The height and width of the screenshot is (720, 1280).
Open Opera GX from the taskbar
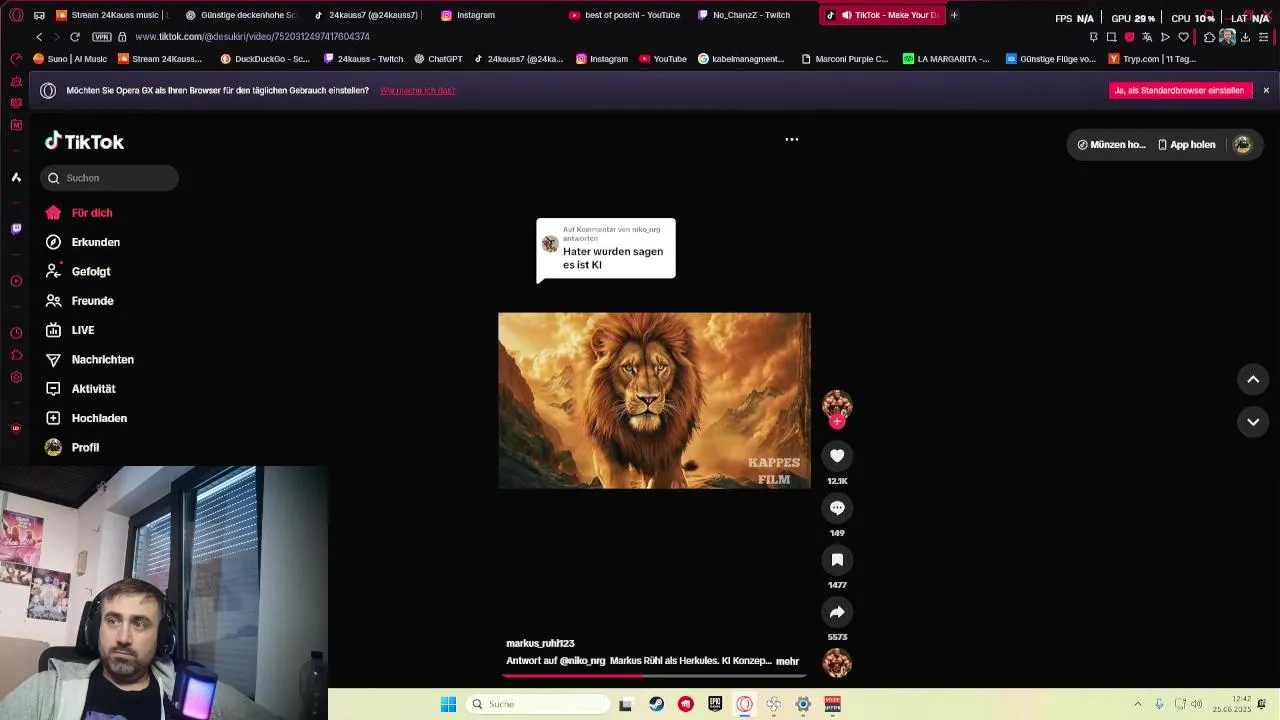tap(744, 704)
